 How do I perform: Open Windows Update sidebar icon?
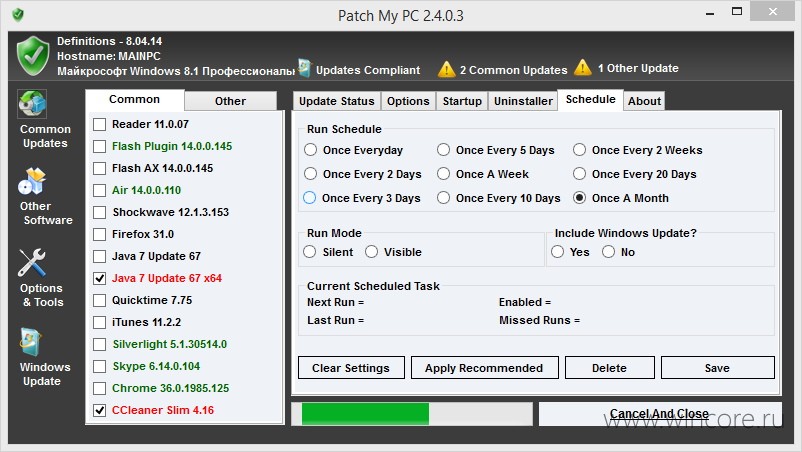coord(31,342)
